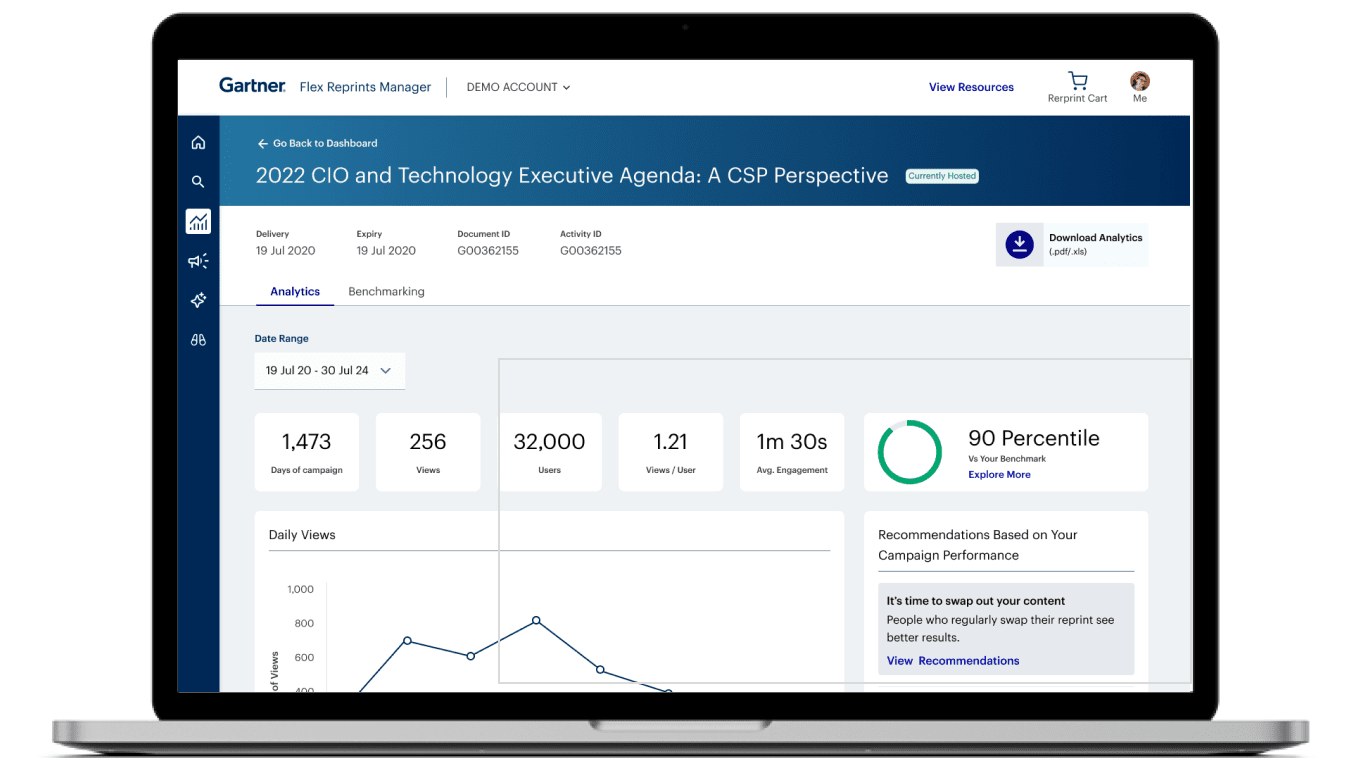This screenshot has height=766, width=1360.
Task: Click the Download Analytics arrow icon
Action: point(1019,244)
